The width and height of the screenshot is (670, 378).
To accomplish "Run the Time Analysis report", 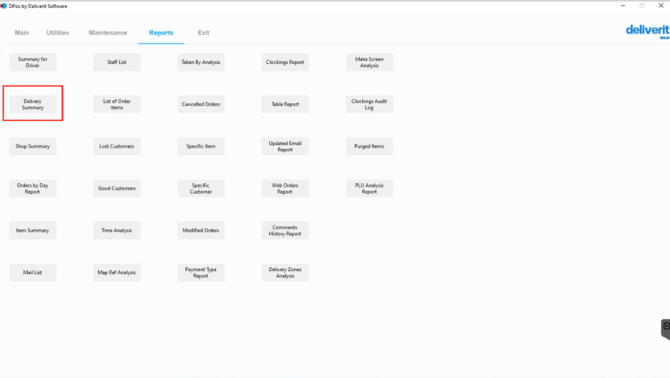I will [117, 230].
